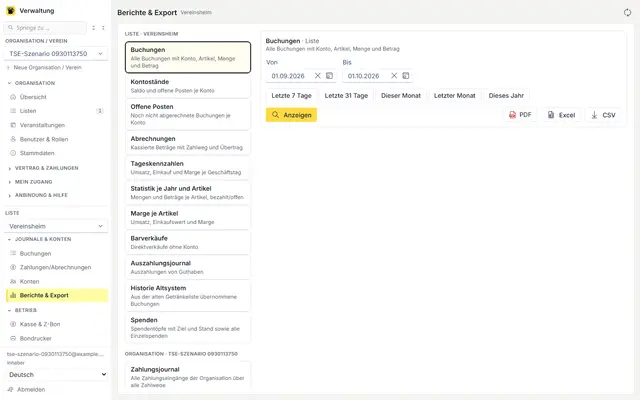The width and height of the screenshot is (640, 400).
Task: Open the Vereinsheim list dropdown
Action: [x=56, y=226]
